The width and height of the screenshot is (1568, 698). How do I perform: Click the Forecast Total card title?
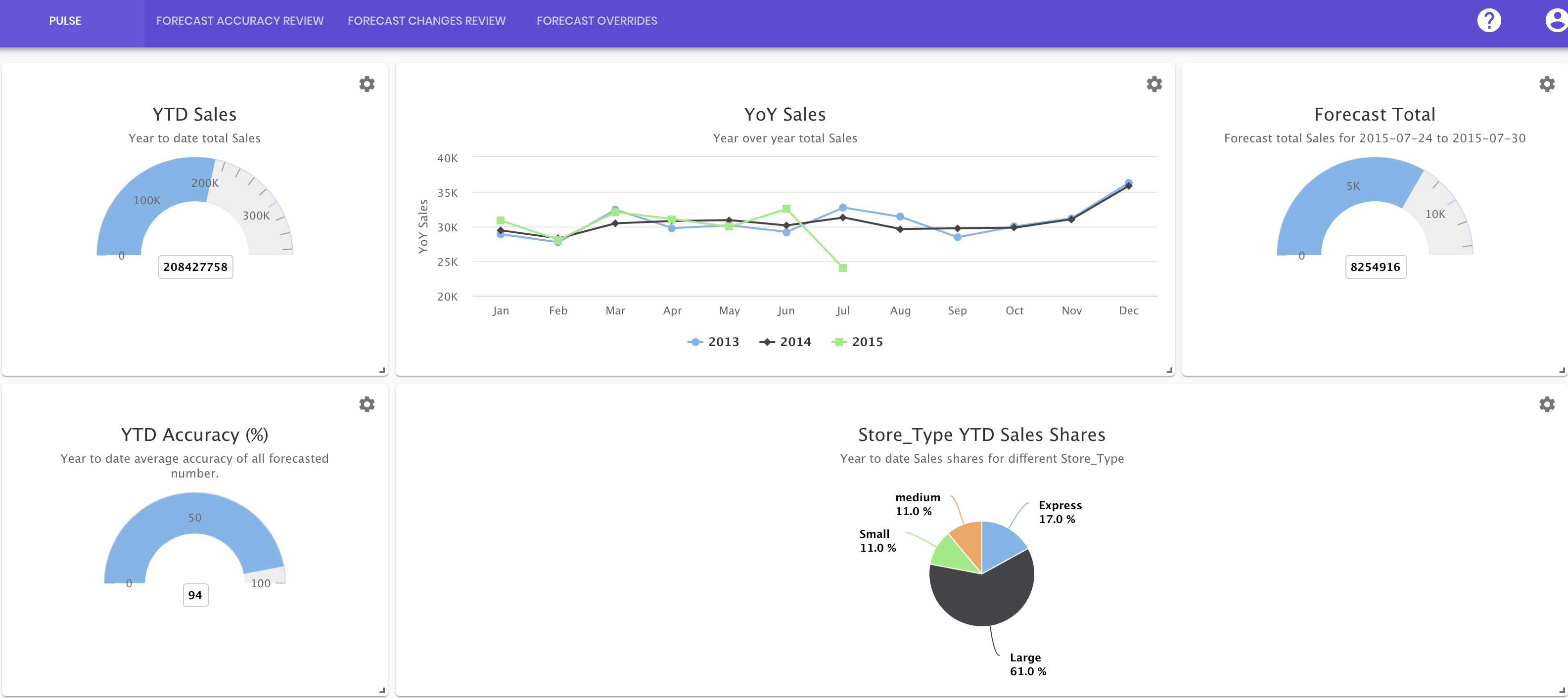click(1375, 114)
